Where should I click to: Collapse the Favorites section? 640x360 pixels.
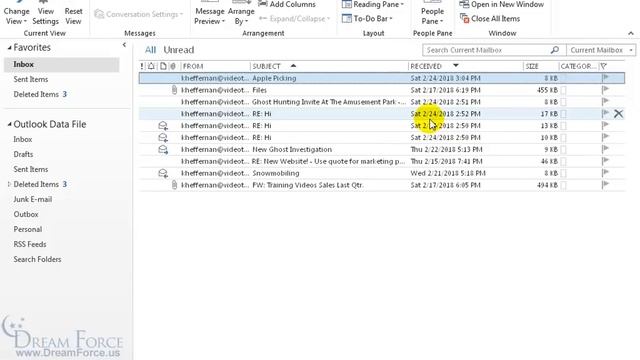(x=9, y=48)
